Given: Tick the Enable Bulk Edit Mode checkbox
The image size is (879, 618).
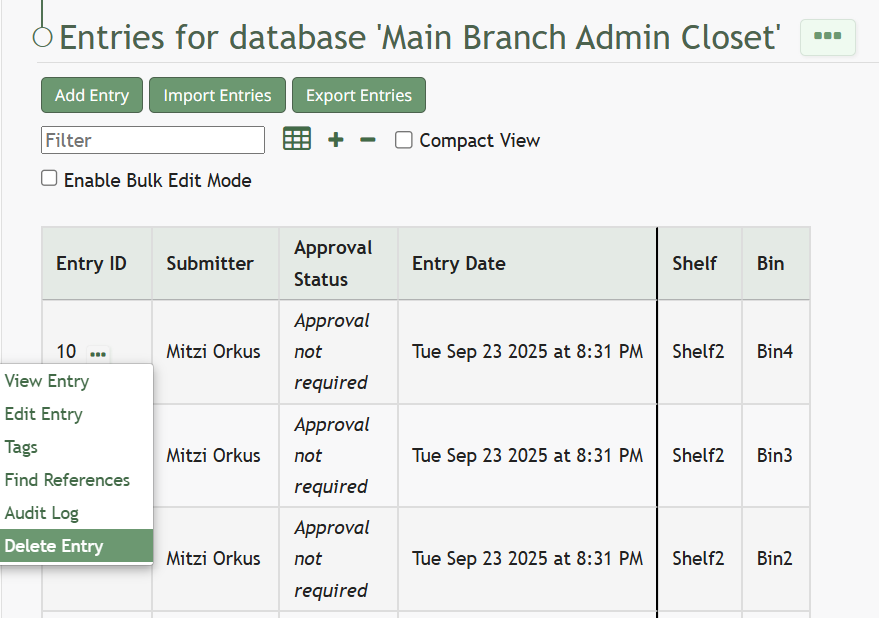Looking at the screenshot, I should coord(49,178).
